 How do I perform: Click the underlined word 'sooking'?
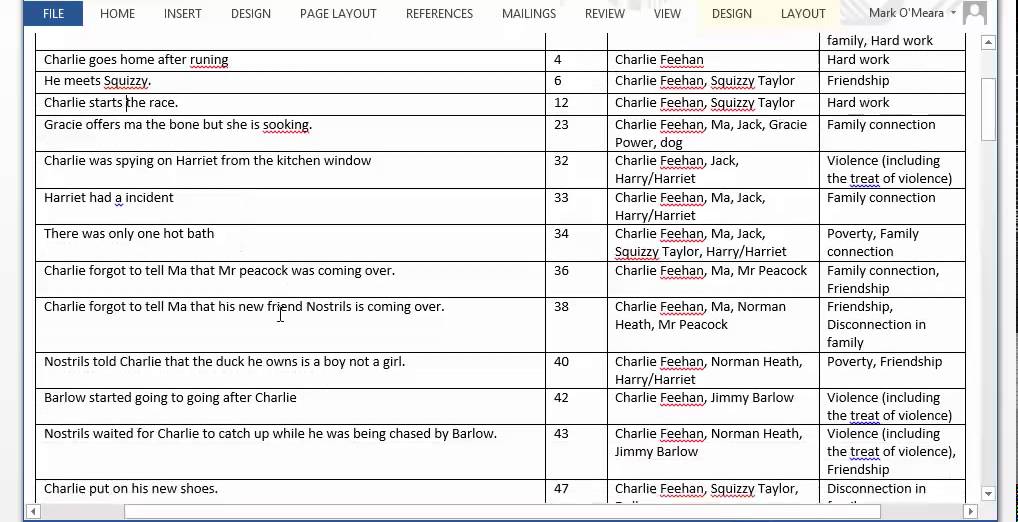(286, 125)
